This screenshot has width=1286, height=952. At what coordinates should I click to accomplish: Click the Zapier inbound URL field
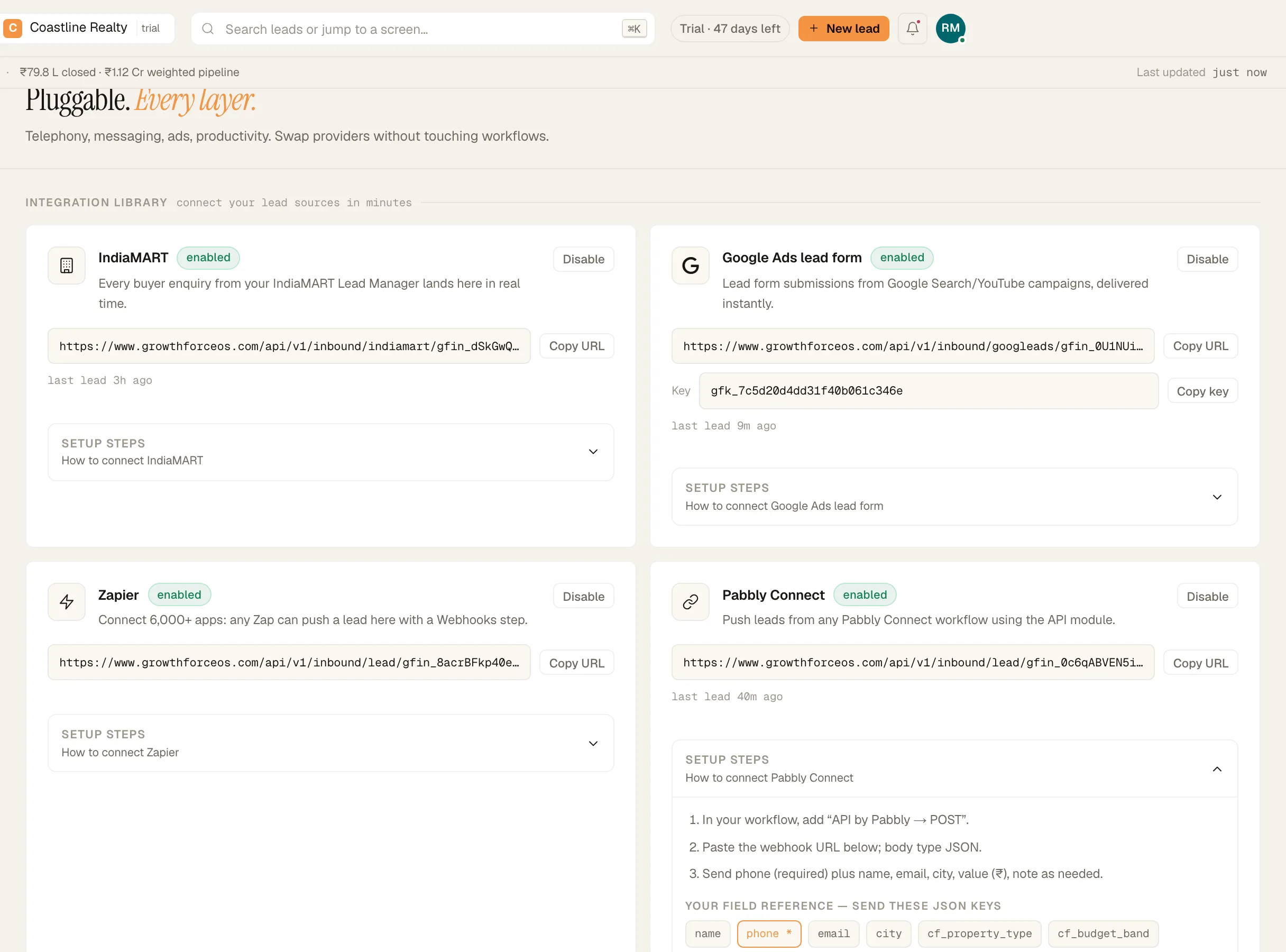(289, 662)
